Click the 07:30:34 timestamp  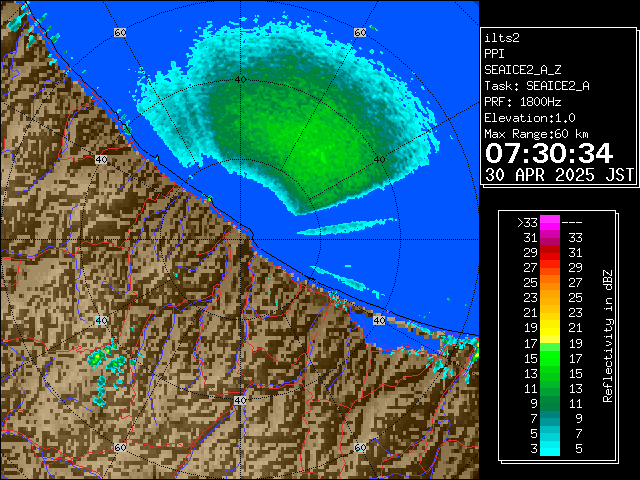point(549,153)
